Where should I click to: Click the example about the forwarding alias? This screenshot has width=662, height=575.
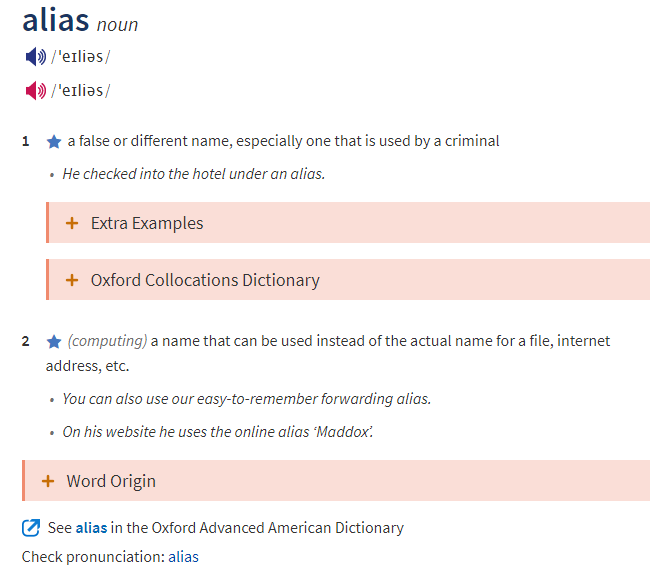(246, 399)
